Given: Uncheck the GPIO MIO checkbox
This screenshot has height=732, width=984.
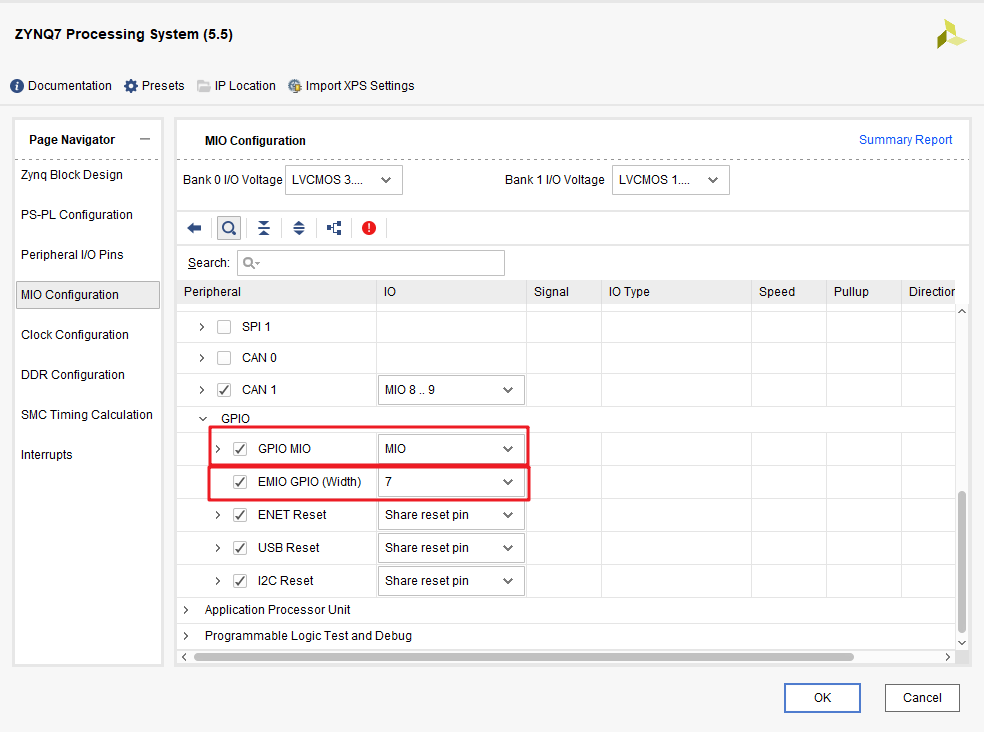Looking at the screenshot, I should point(240,449).
